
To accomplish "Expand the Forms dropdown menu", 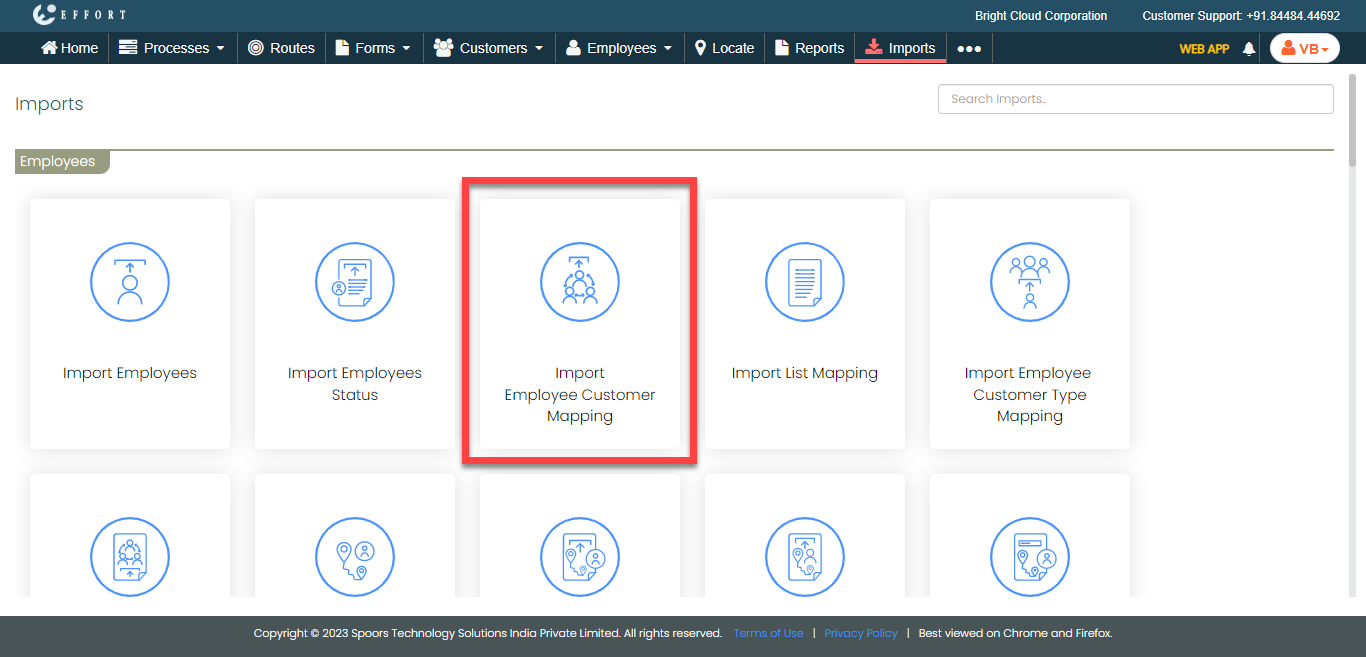I will [373, 48].
